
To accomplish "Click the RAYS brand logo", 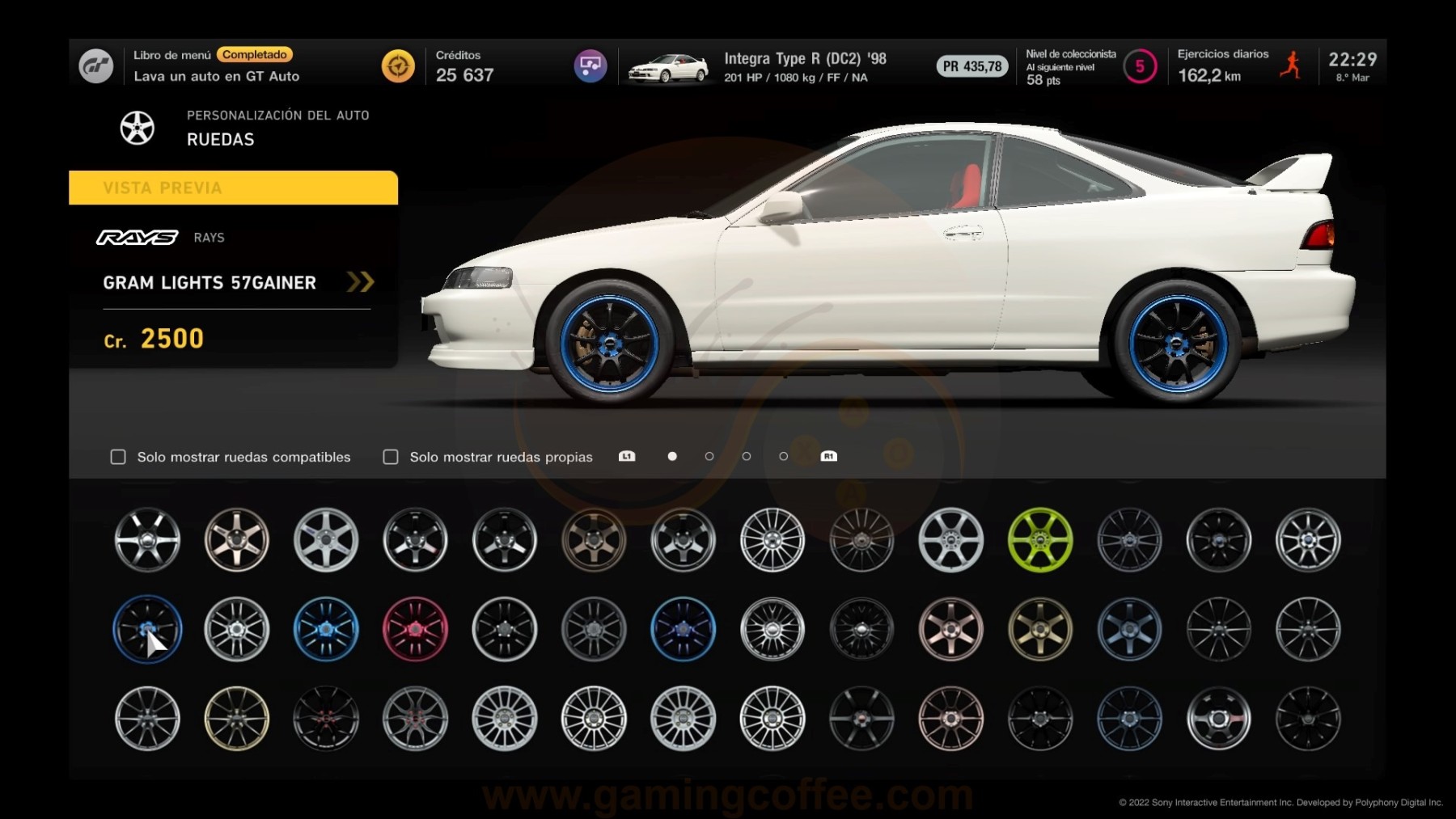I will pos(137,237).
